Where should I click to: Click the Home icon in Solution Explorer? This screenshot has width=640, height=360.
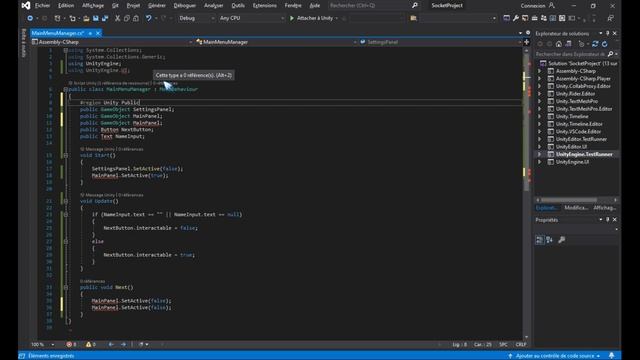click(559, 44)
